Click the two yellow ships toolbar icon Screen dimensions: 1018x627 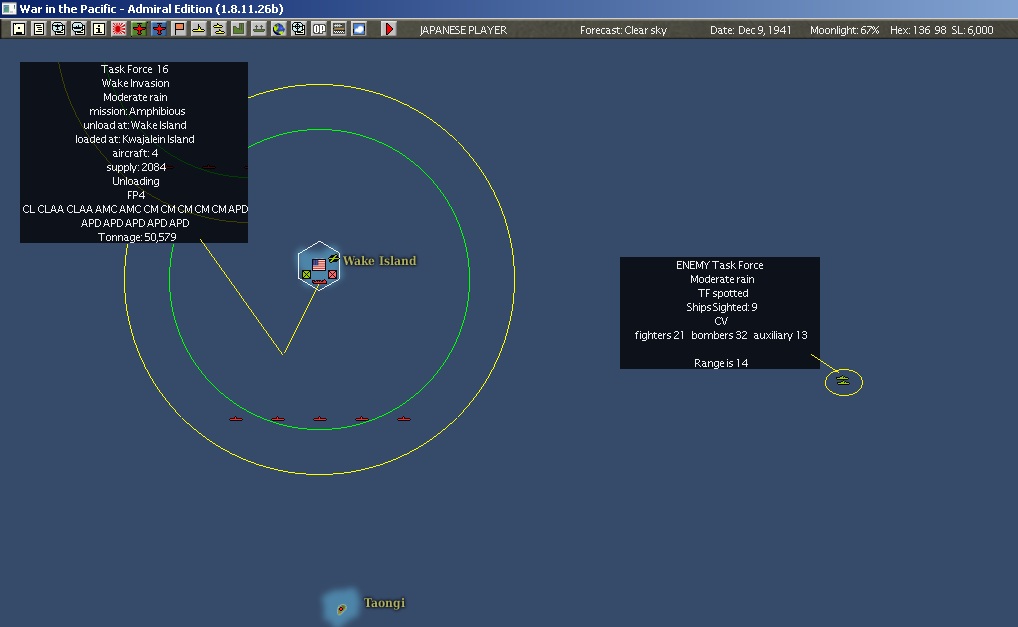coord(219,29)
